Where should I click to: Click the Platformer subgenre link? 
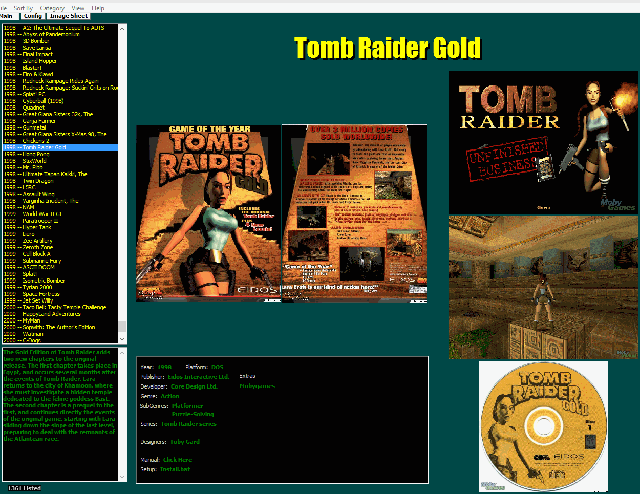click(187, 406)
